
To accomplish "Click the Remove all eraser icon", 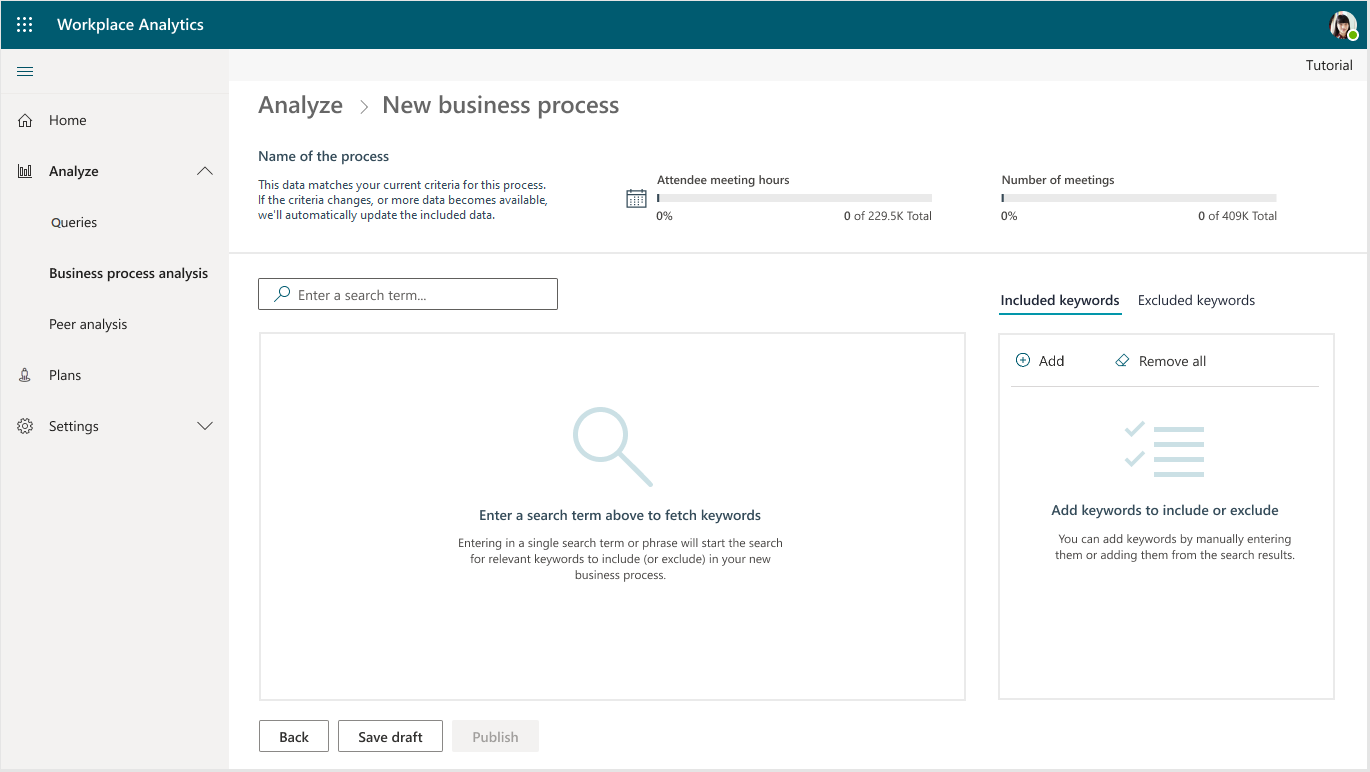I will (1121, 360).
